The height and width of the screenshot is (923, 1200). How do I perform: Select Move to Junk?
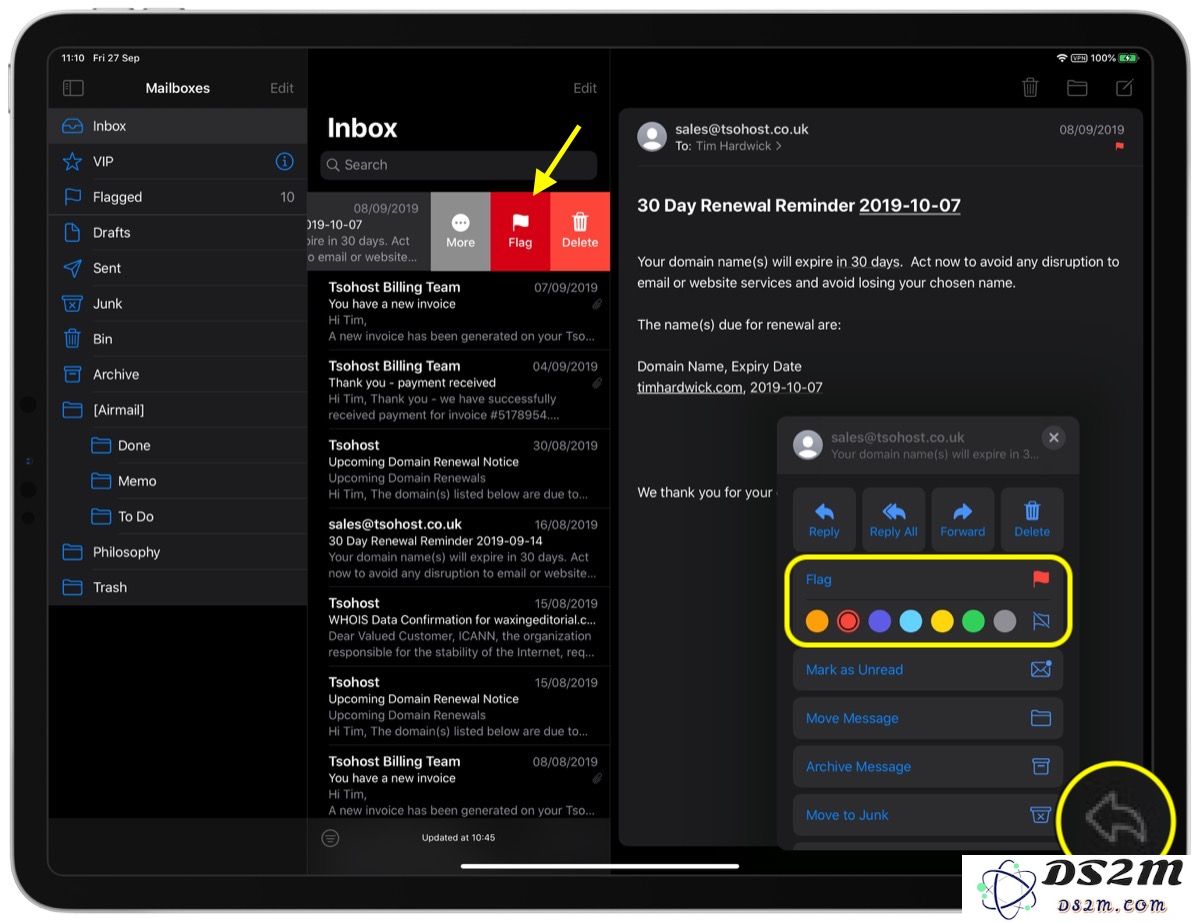[928, 815]
